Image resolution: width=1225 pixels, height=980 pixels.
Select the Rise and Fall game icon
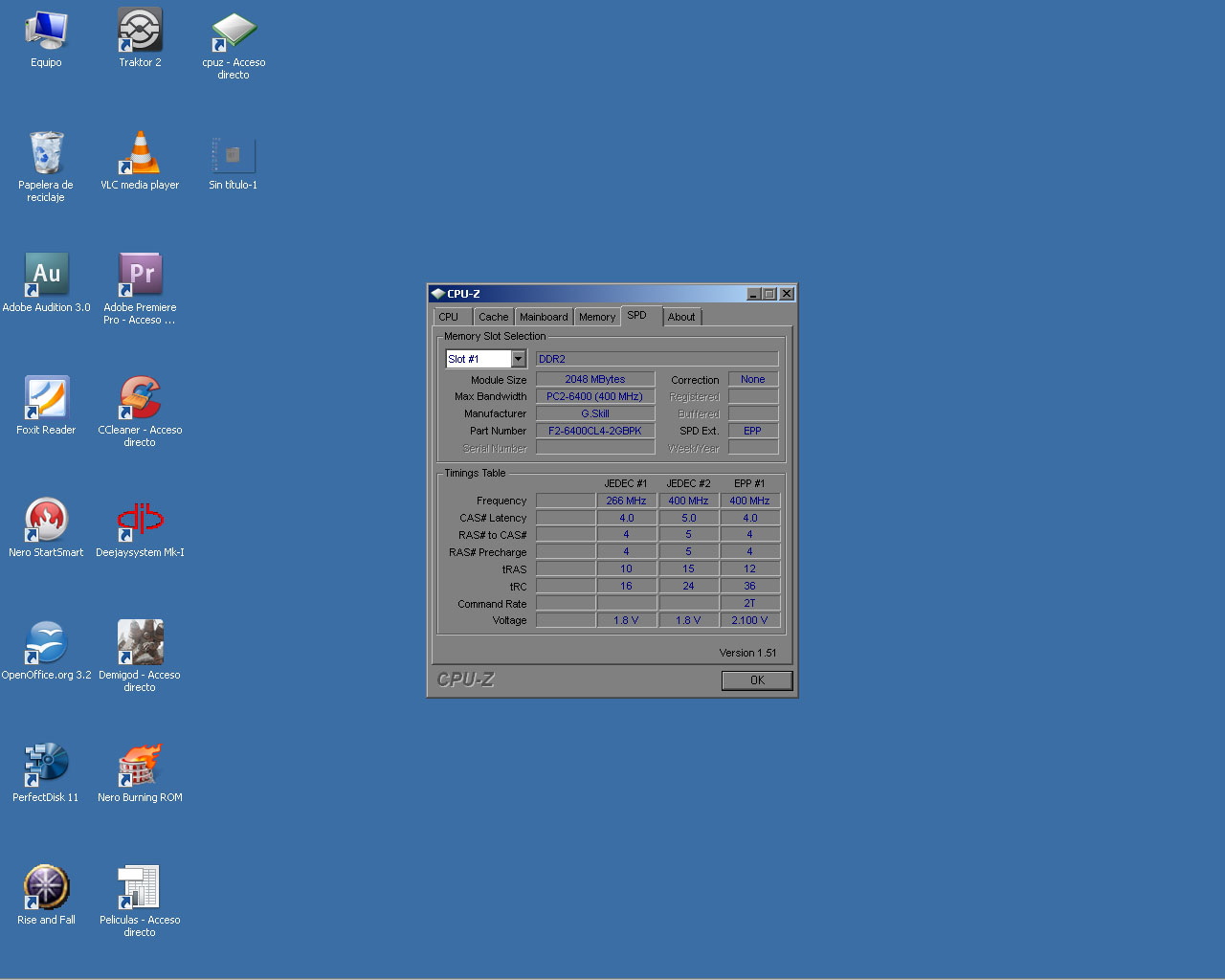[x=46, y=888]
